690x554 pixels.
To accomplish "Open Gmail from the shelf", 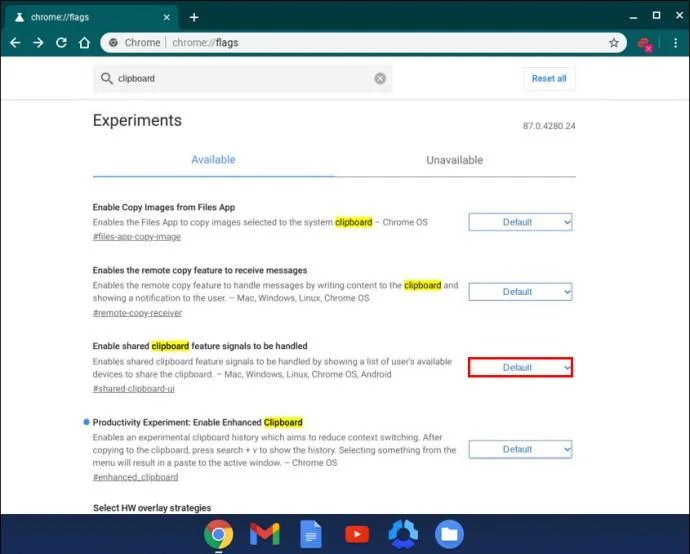I will pos(264,534).
